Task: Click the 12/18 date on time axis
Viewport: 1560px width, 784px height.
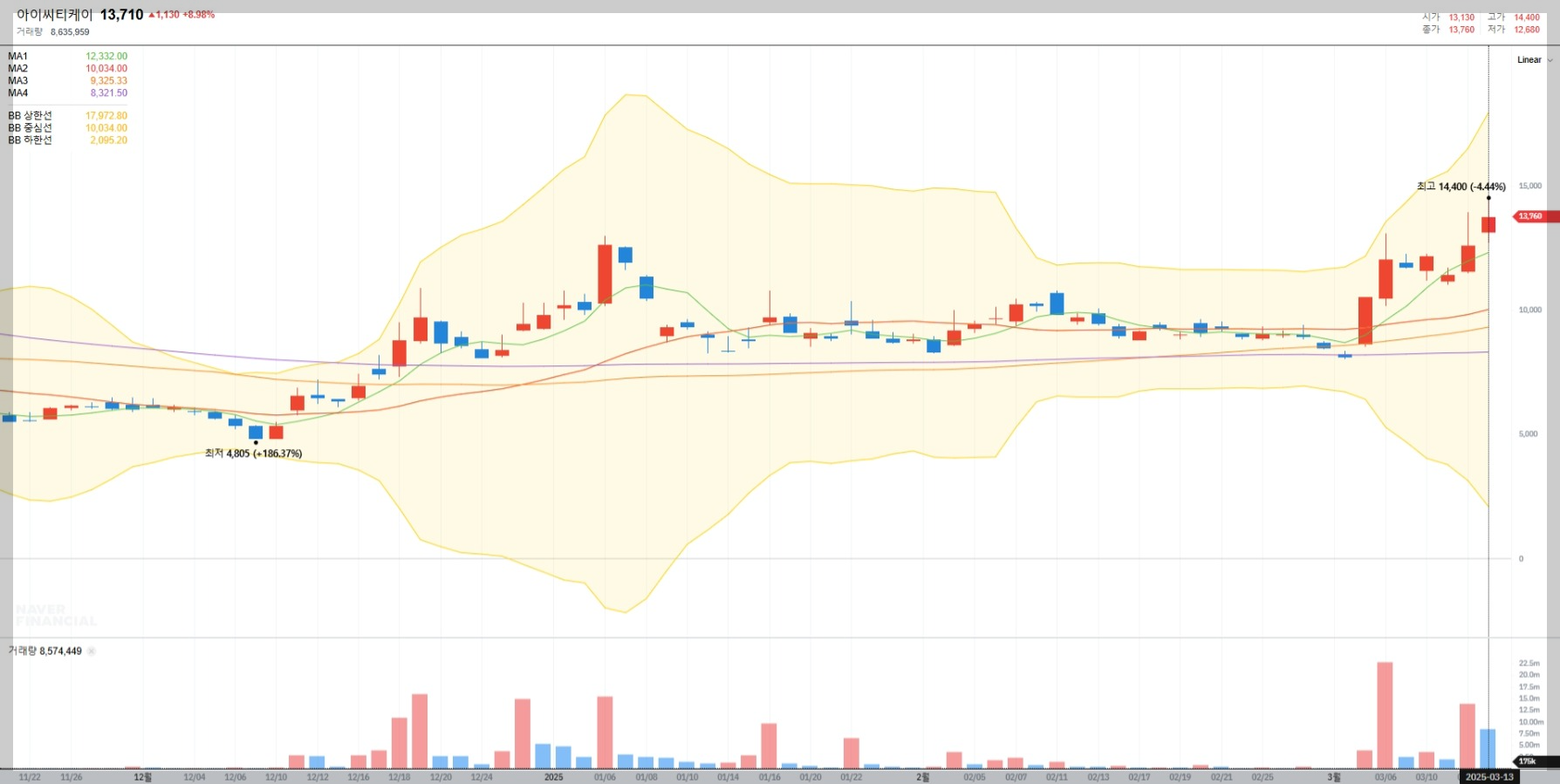Action: coord(400,777)
